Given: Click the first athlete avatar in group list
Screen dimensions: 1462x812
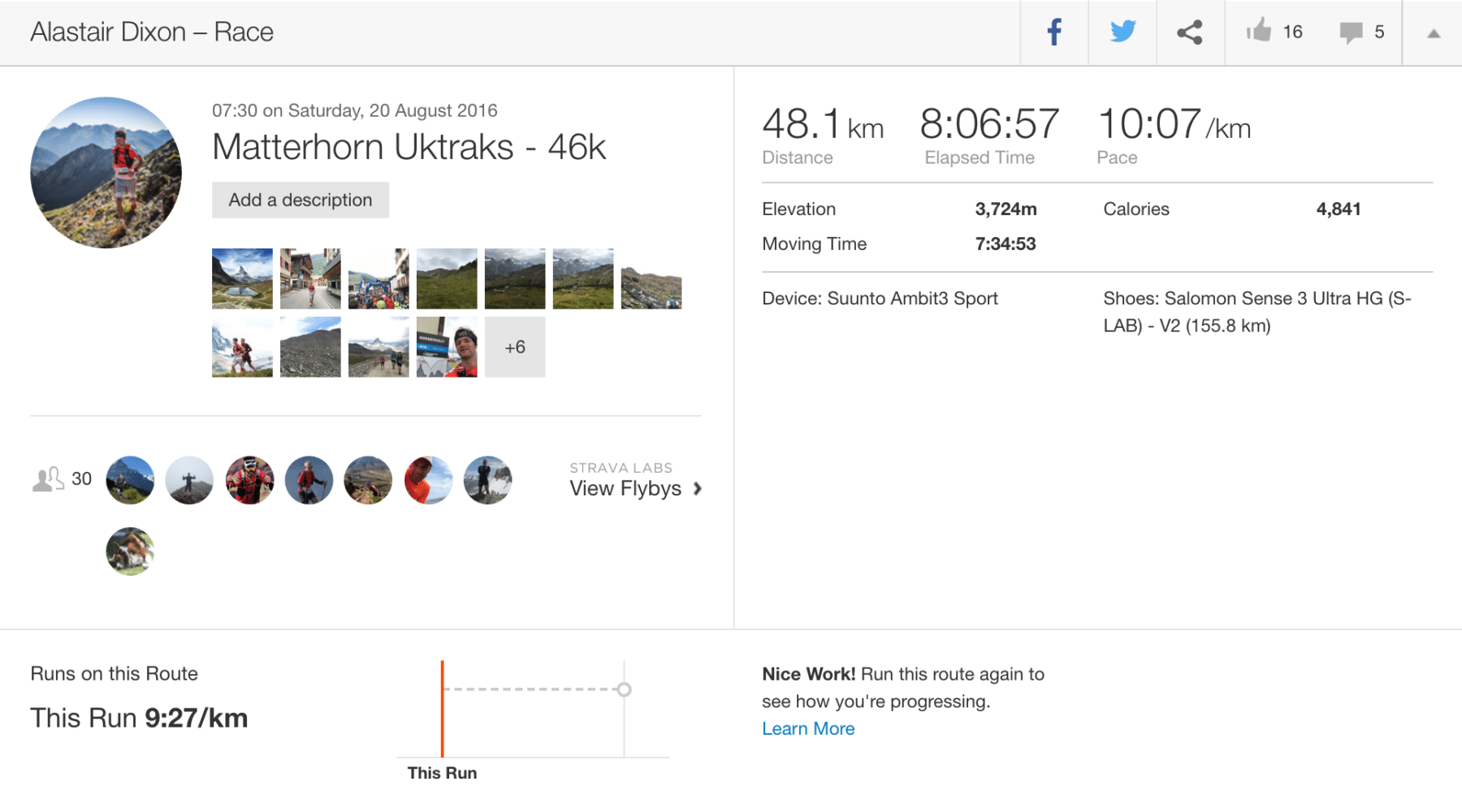Looking at the screenshot, I should coord(130,480).
